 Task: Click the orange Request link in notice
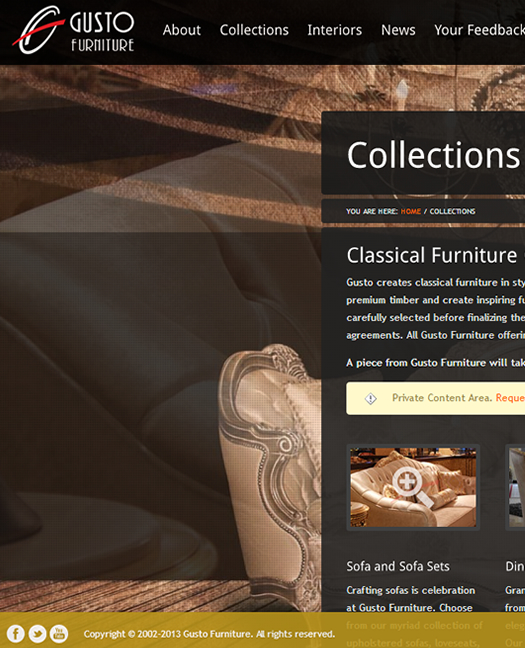[x=510, y=398]
